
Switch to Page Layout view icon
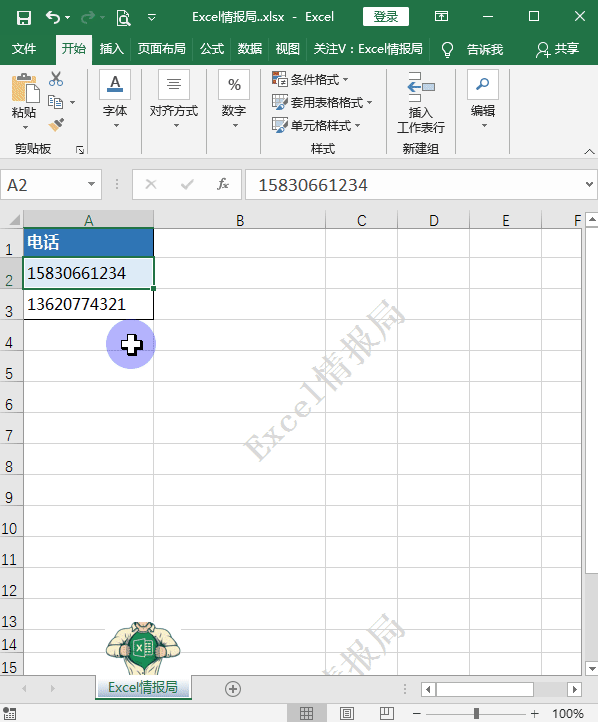(347, 713)
